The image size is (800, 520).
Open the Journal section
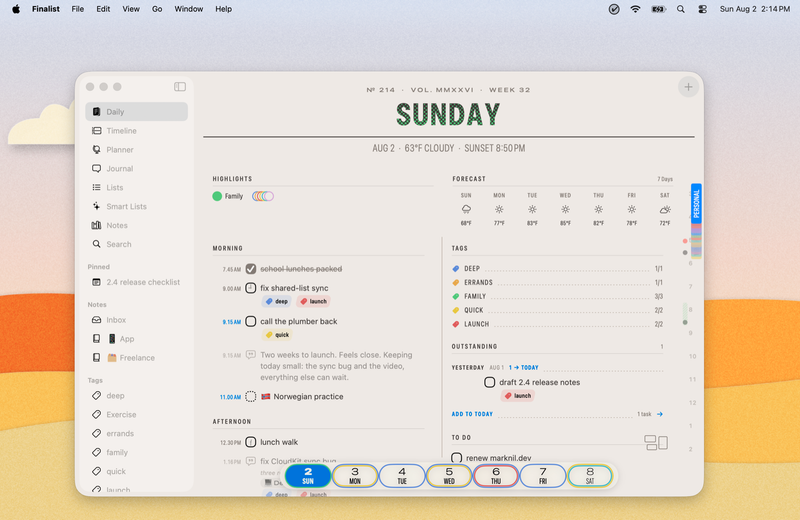(136, 168)
